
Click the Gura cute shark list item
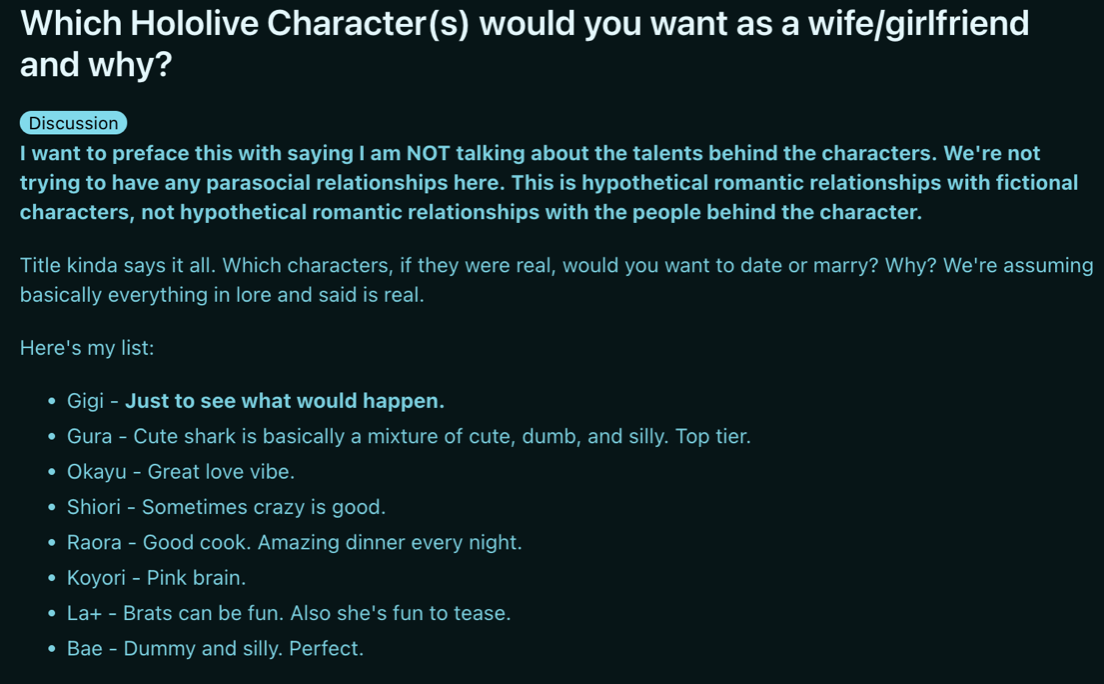tap(408, 436)
